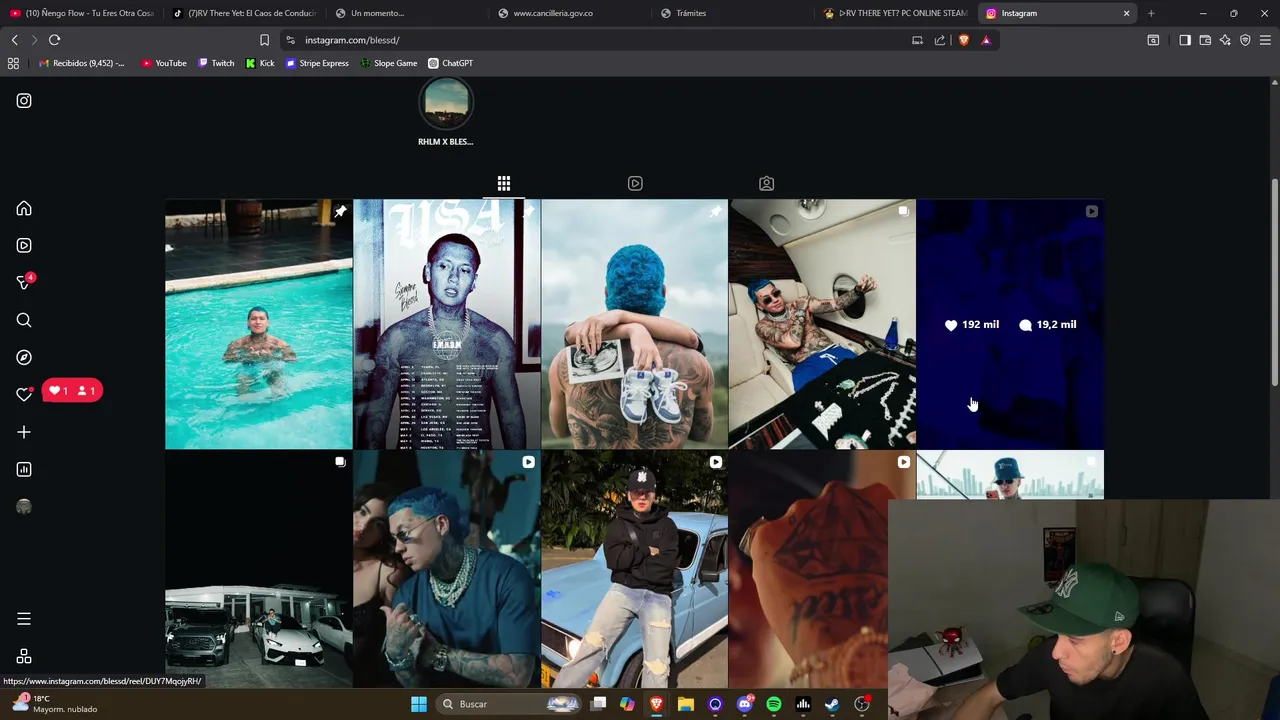Switch to the posts grid tab
Image resolution: width=1280 pixels, height=720 pixels.
[504, 183]
